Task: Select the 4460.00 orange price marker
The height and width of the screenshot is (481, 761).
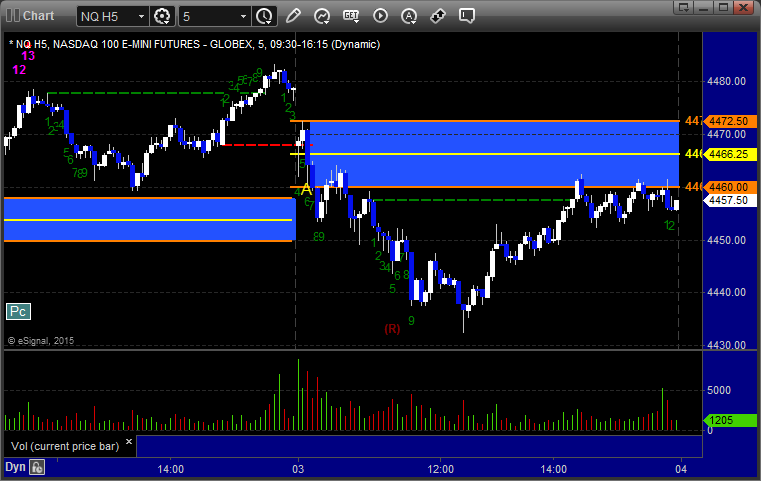Action: point(730,187)
